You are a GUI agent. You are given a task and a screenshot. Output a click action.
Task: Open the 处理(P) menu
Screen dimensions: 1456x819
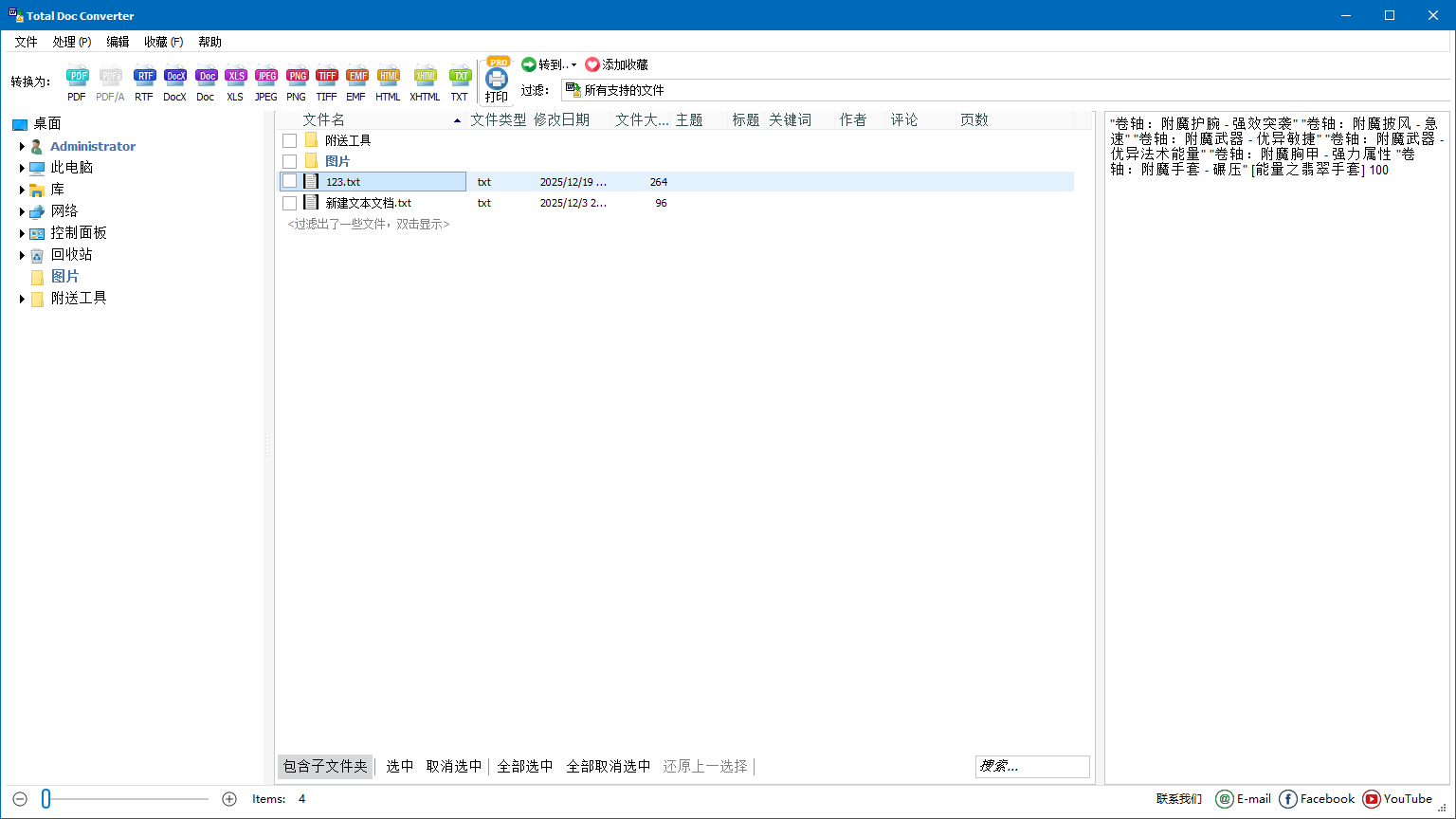[x=71, y=42]
